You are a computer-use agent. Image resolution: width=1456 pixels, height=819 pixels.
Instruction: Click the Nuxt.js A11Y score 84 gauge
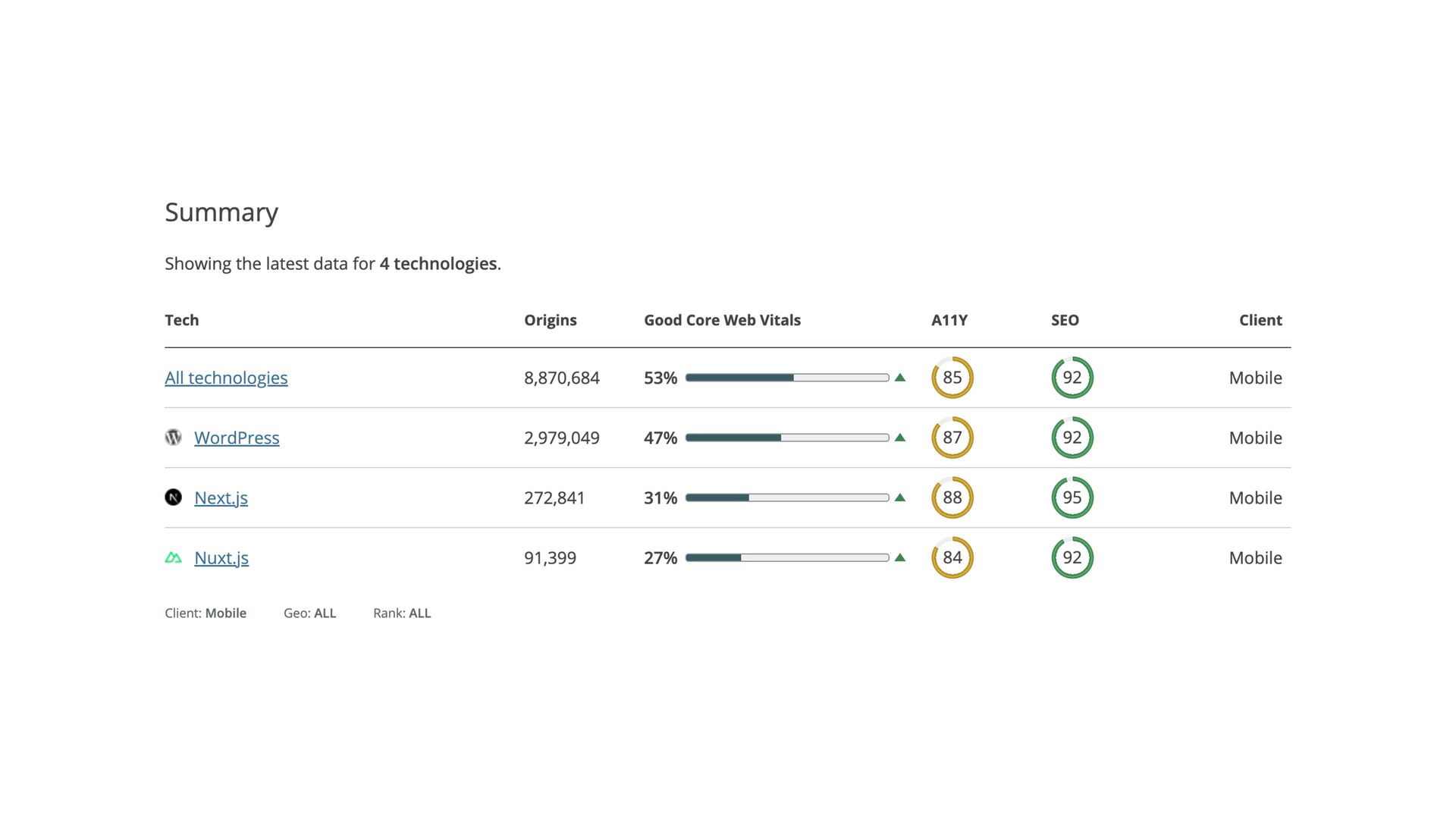[952, 557]
